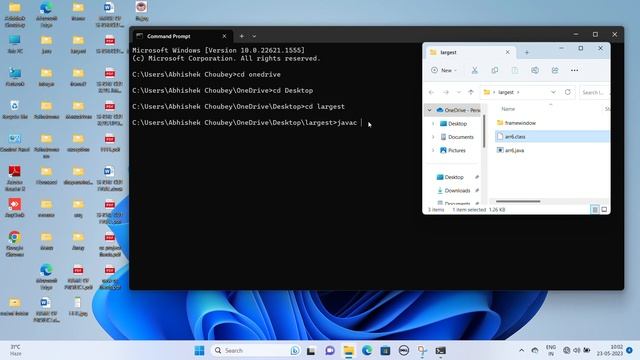Click the javac command line in Command Prompt
The height and width of the screenshot is (360, 640).
coord(247,122)
